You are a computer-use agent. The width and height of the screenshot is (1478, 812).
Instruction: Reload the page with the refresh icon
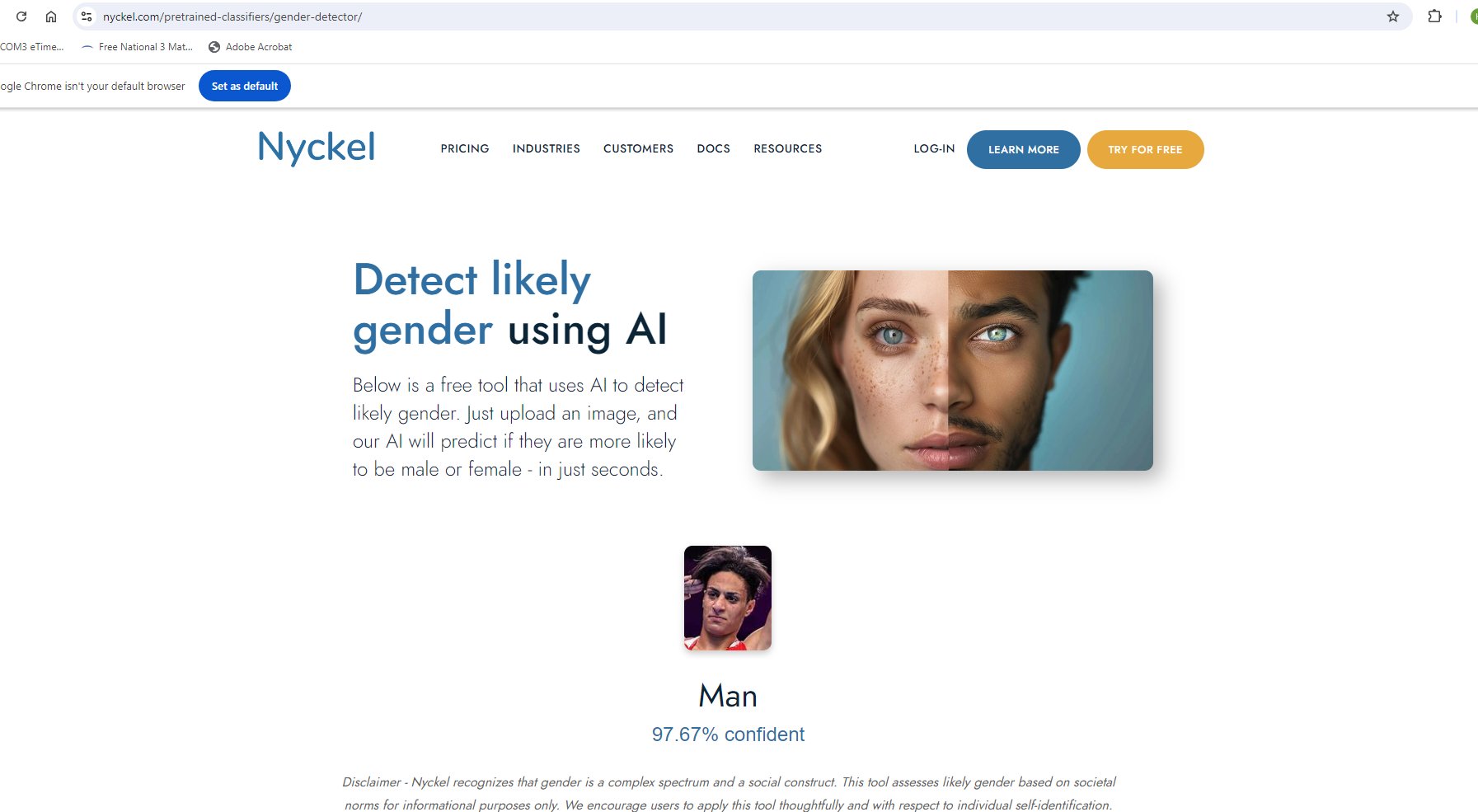pos(21,16)
